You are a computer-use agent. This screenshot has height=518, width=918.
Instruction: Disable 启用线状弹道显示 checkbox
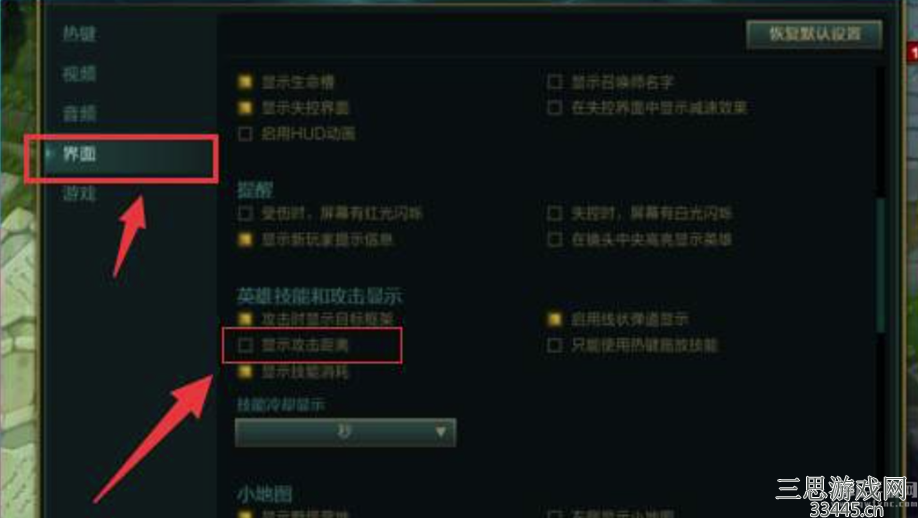[x=554, y=319]
